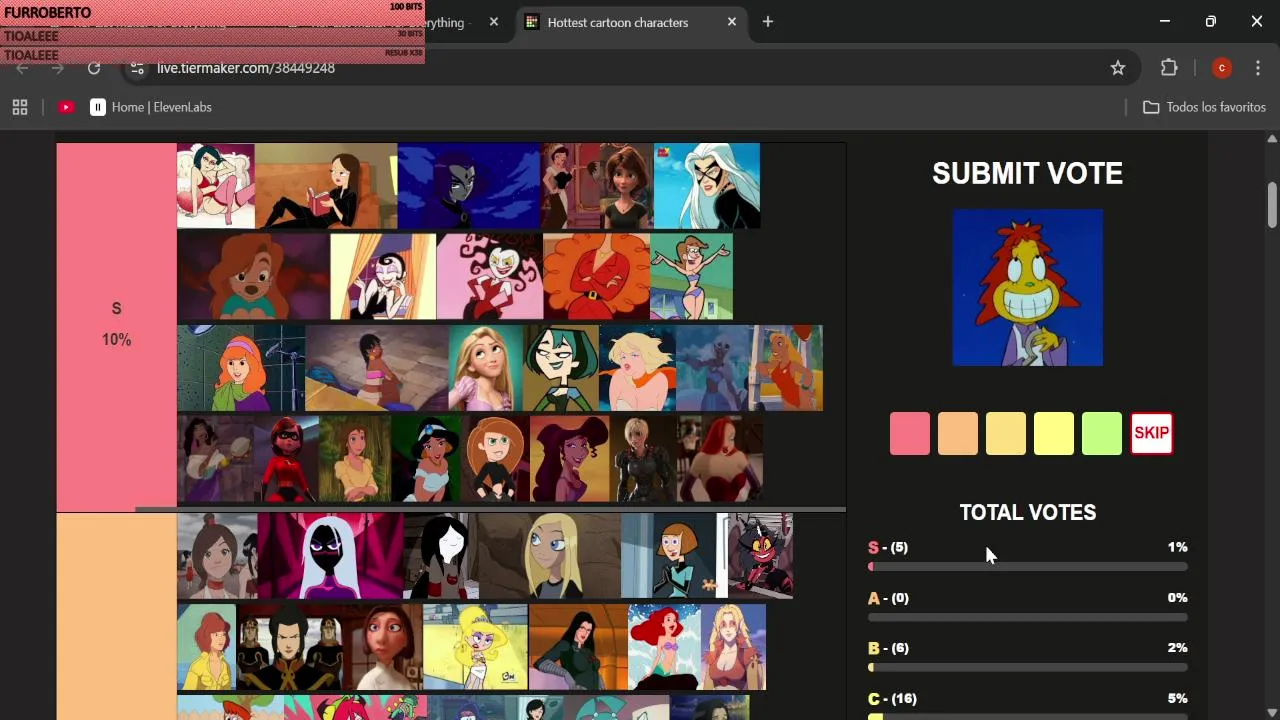Skip voting with the SKIP button
The image size is (1280, 720).
pyautogui.click(x=1151, y=434)
